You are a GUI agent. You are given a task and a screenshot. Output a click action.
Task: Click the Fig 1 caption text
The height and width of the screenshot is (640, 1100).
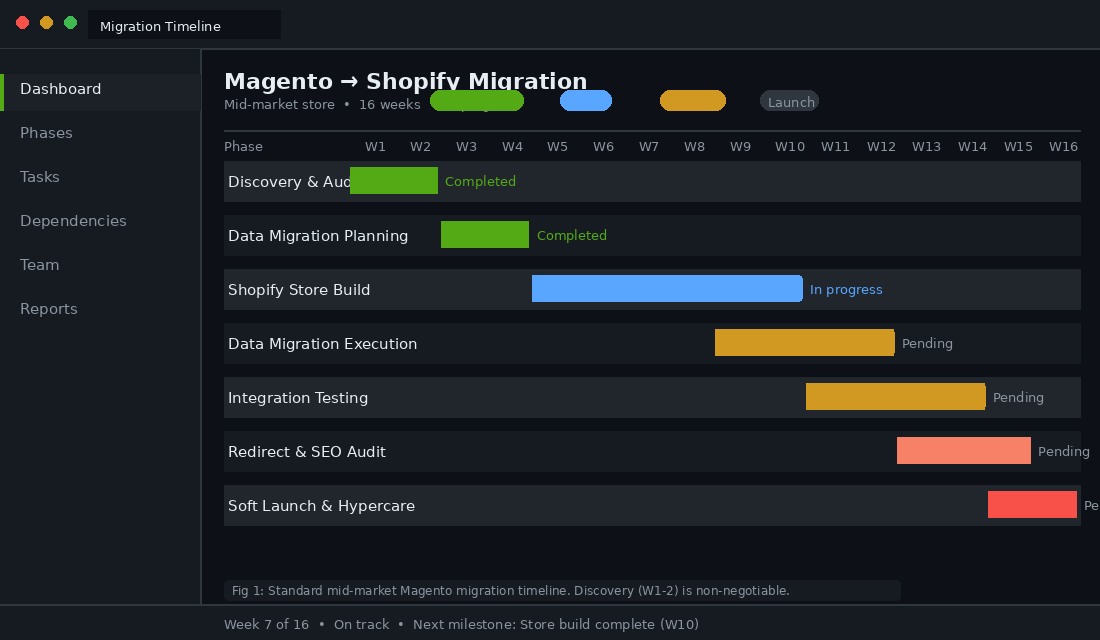tap(511, 591)
